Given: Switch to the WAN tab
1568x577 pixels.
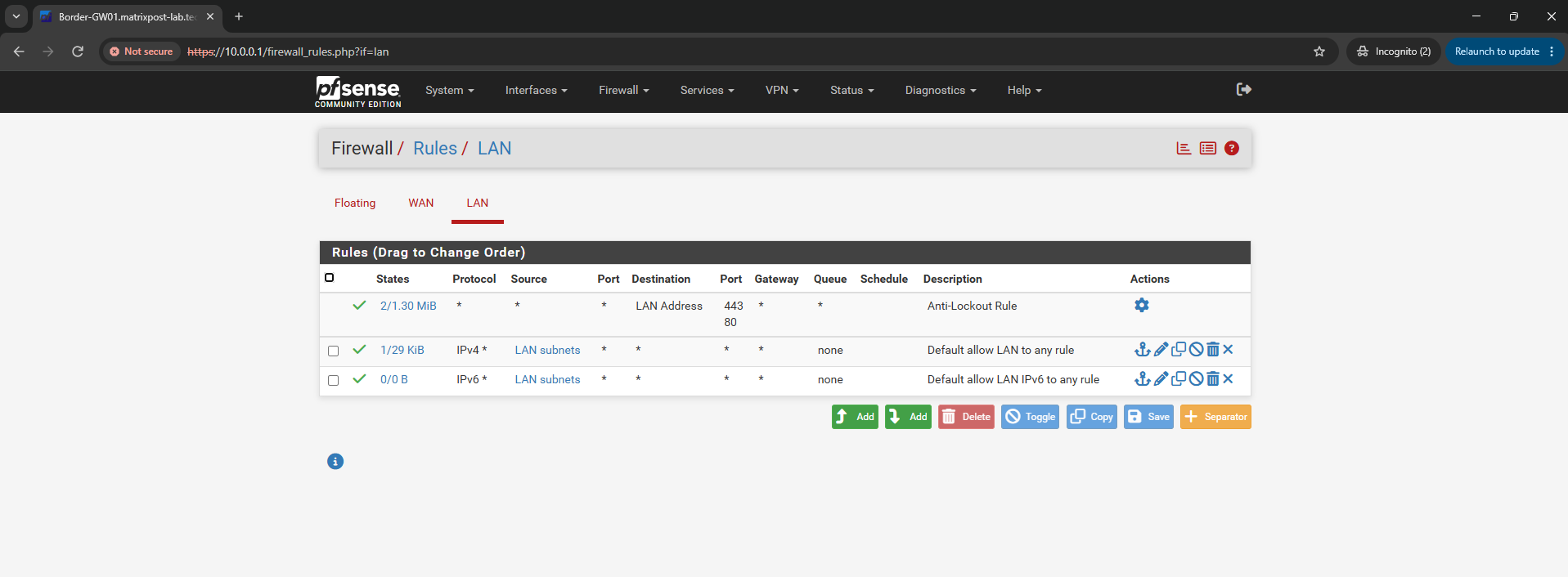Looking at the screenshot, I should point(421,203).
